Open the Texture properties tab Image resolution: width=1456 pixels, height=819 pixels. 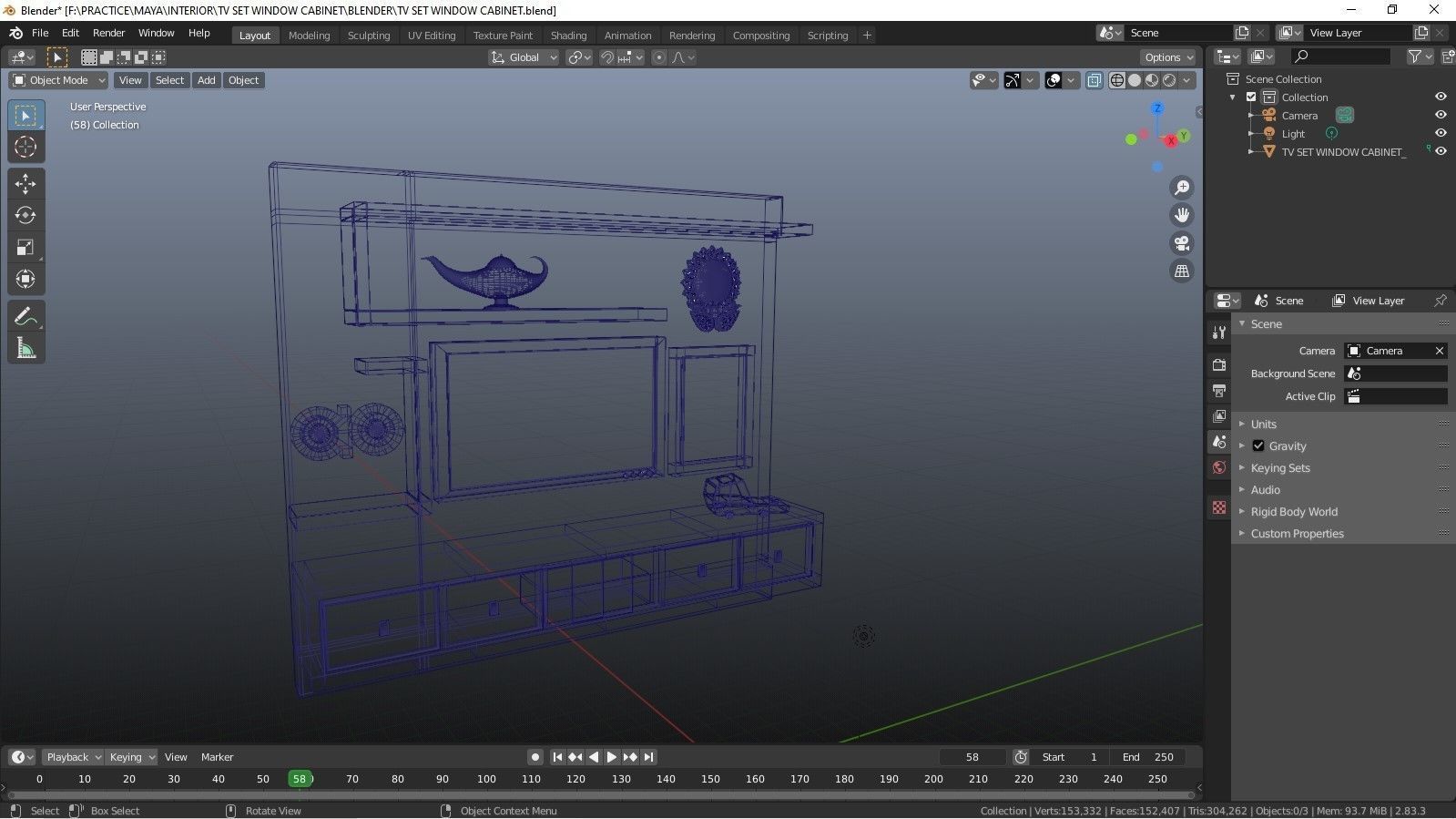pyautogui.click(x=1219, y=507)
